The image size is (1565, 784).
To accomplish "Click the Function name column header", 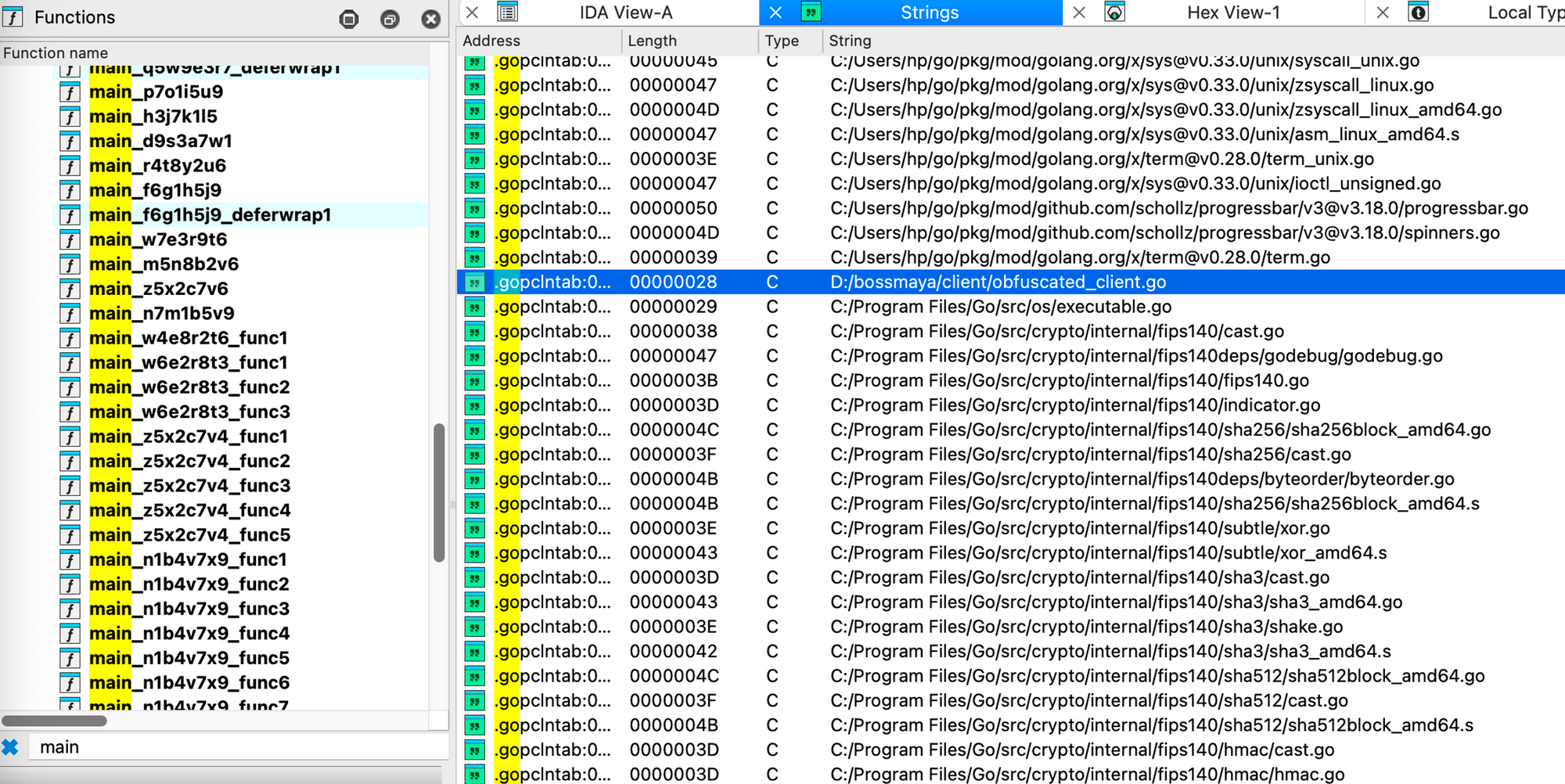I will point(56,53).
